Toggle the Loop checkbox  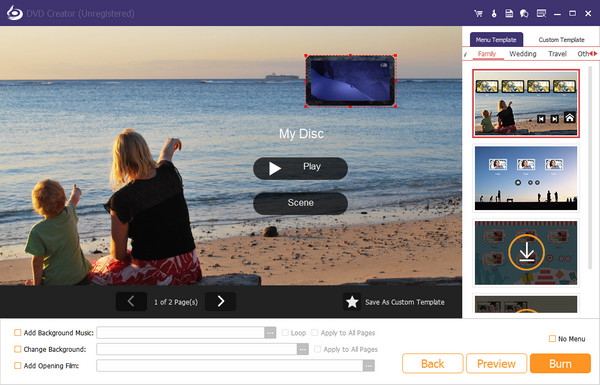(x=285, y=333)
